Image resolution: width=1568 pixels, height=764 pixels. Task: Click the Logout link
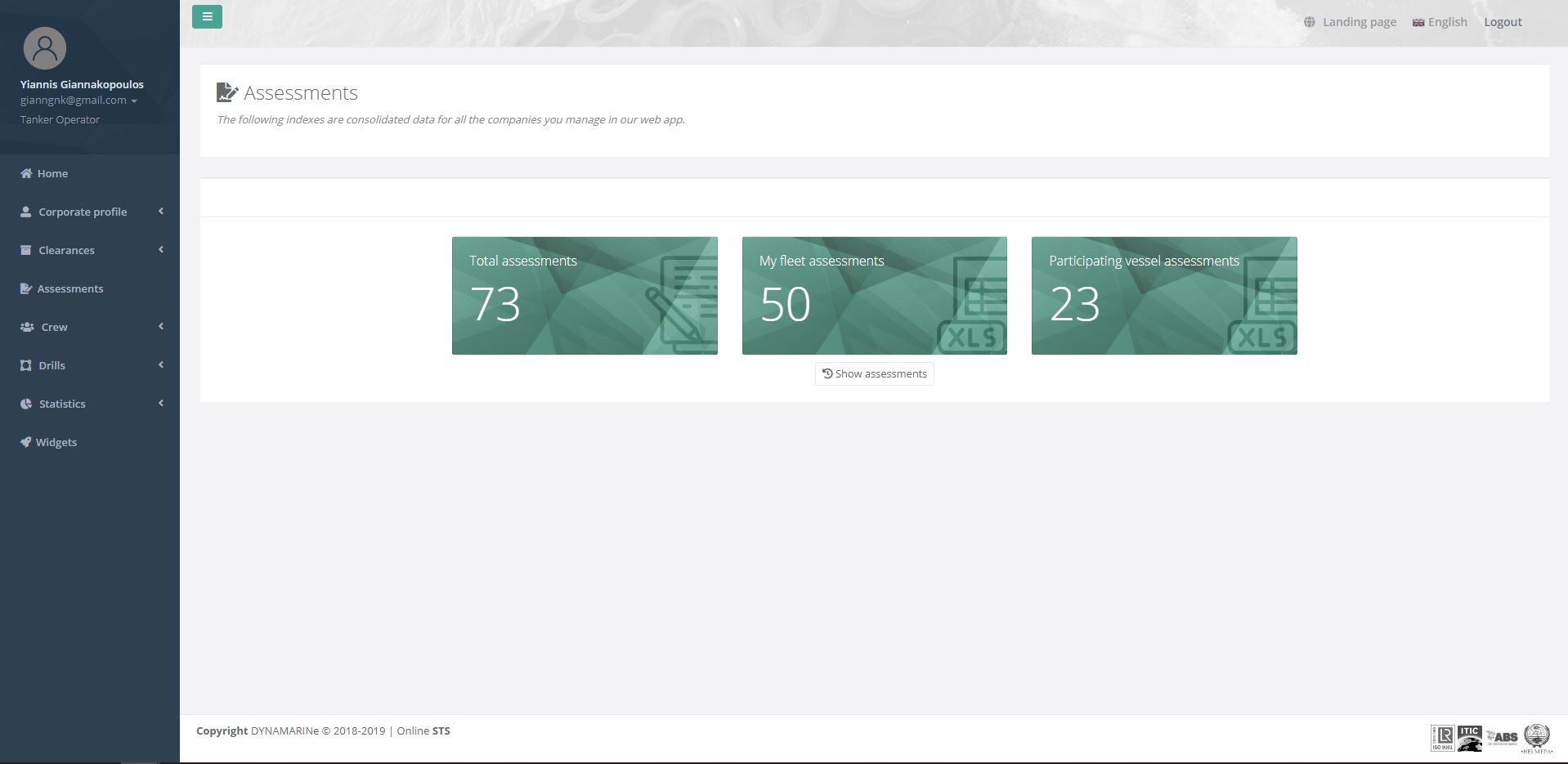pyautogui.click(x=1503, y=22)
